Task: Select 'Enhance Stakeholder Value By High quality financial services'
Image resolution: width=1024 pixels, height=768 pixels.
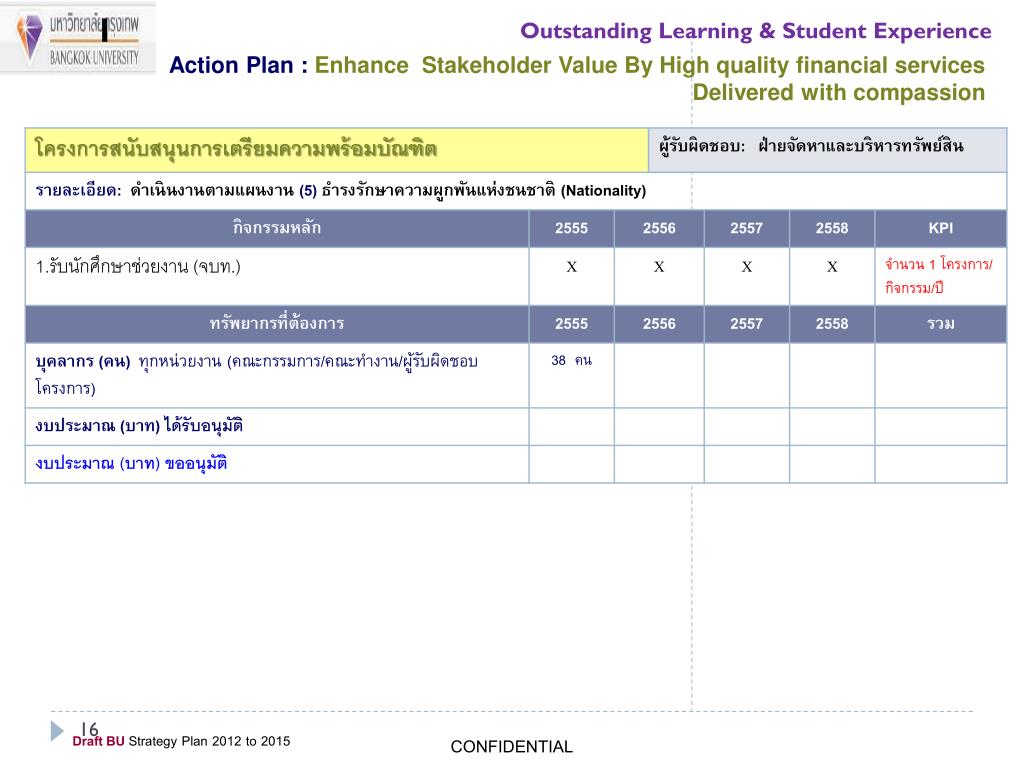Action: pyautogui.click(x=650, y=65)
